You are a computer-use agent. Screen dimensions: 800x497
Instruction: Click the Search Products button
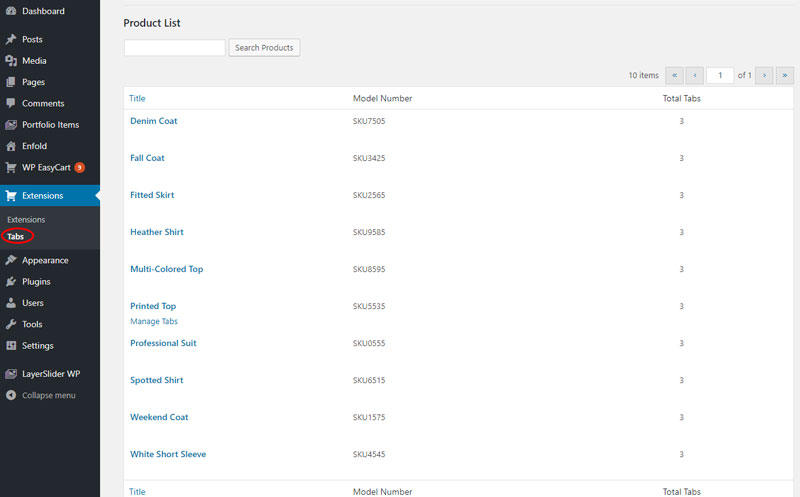pos(264,47)
